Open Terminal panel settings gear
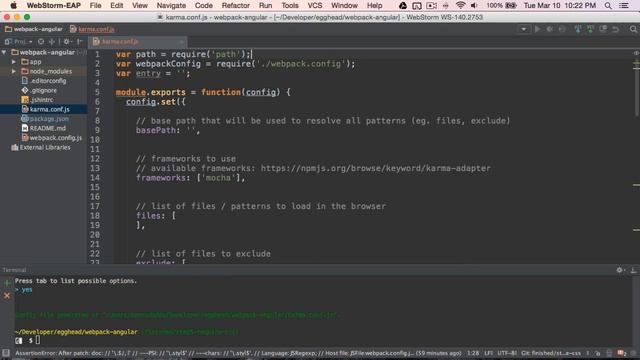 point(620,270)
